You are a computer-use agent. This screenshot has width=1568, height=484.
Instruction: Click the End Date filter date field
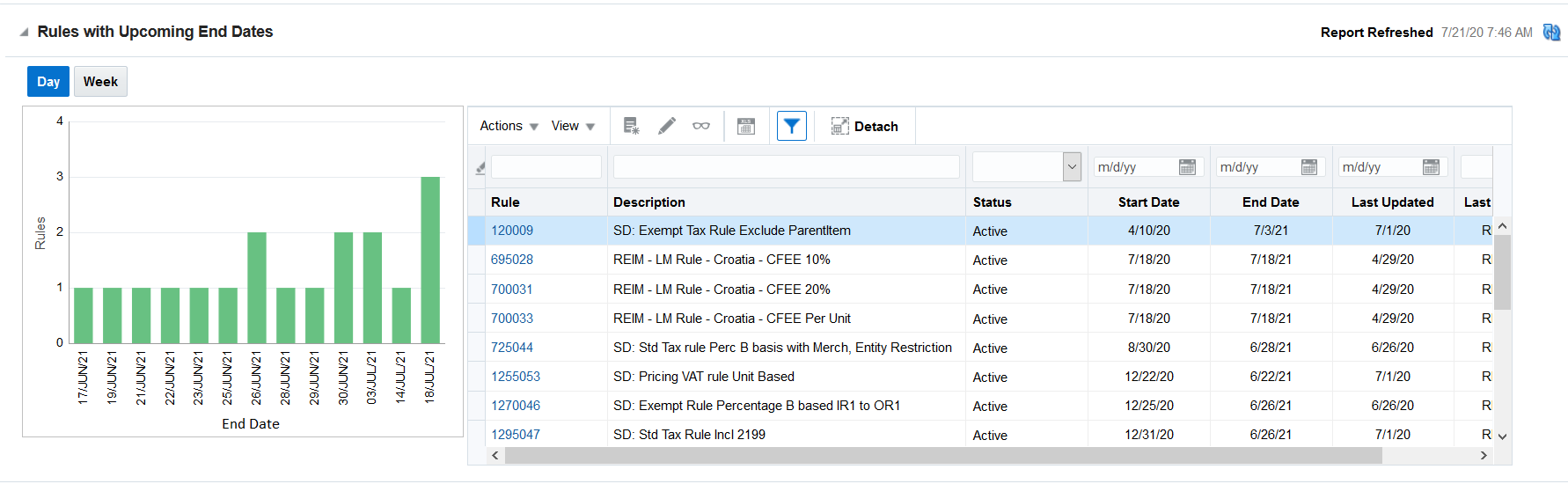(1257, 167)
